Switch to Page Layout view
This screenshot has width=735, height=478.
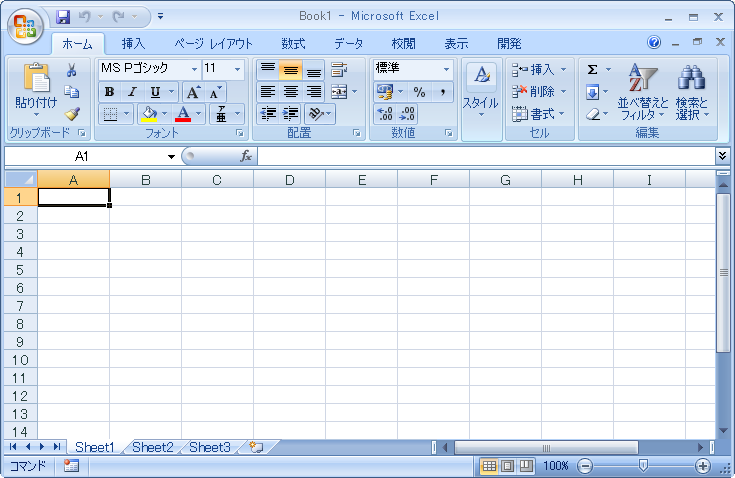pos(507,466)
